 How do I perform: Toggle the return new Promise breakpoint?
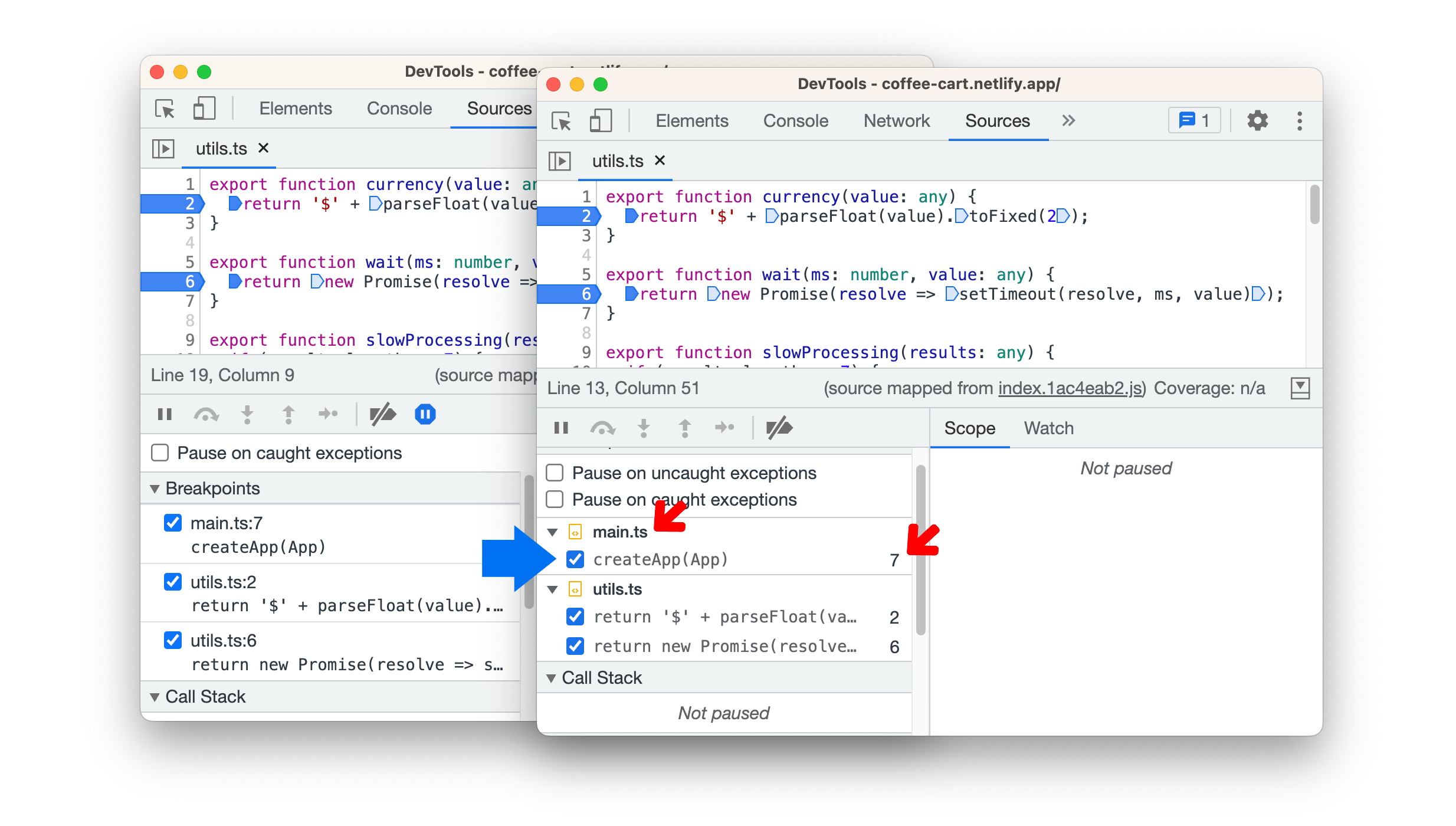click(575, 646)
